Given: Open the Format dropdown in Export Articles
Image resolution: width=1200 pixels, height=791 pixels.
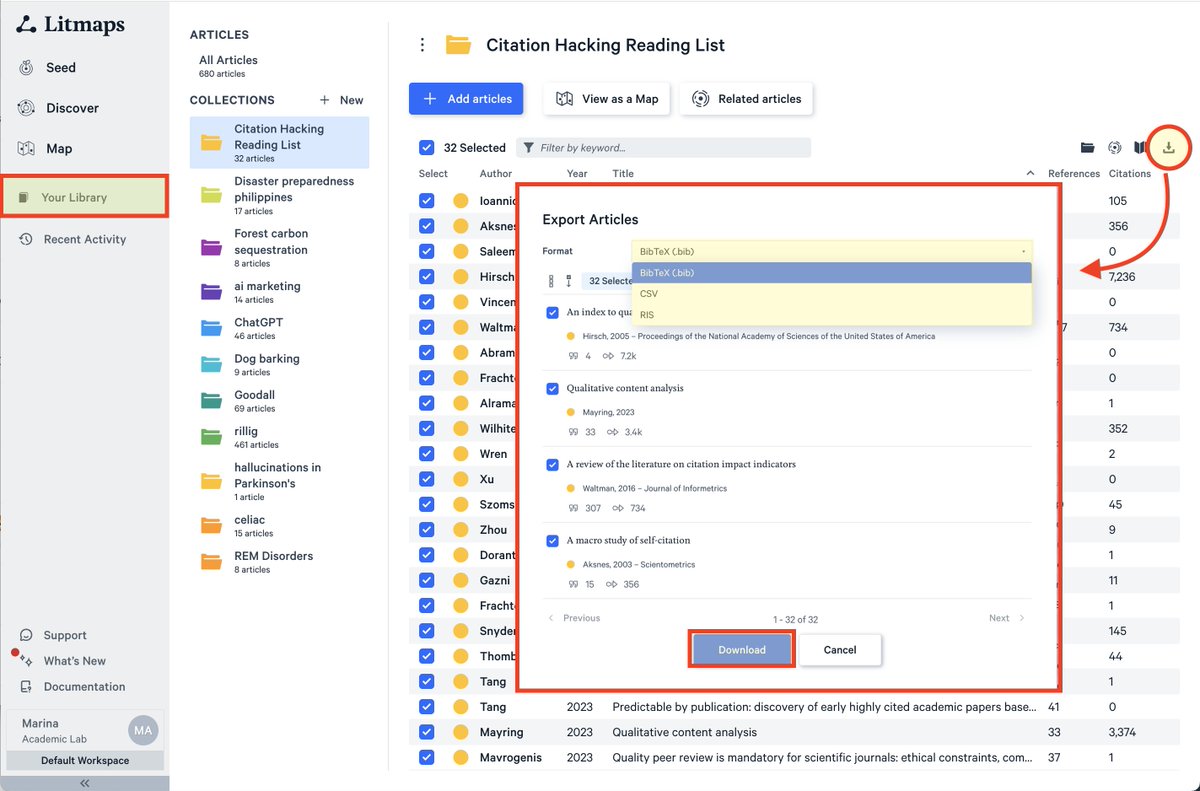Looking at the screenshot, I should point(832,251).
